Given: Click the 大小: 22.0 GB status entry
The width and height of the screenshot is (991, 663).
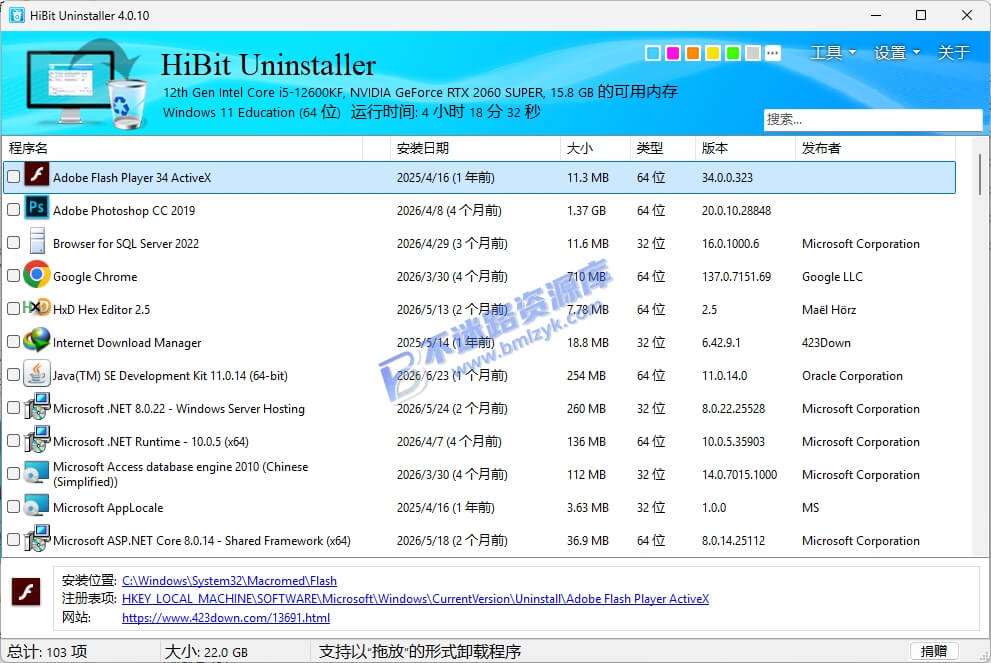Looking at the screenshot, I should 206,652.
